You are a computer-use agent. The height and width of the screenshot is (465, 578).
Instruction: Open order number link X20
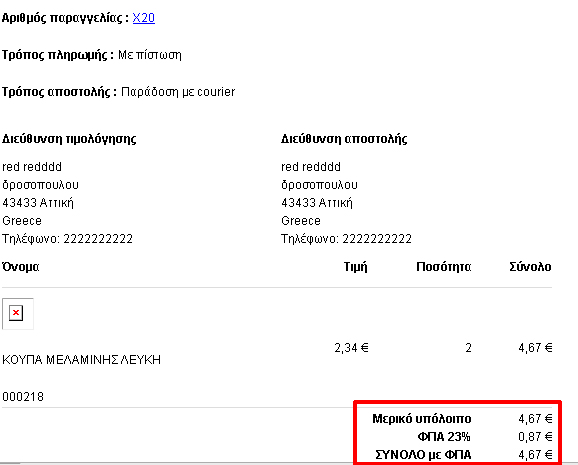[x=144, y=18]
